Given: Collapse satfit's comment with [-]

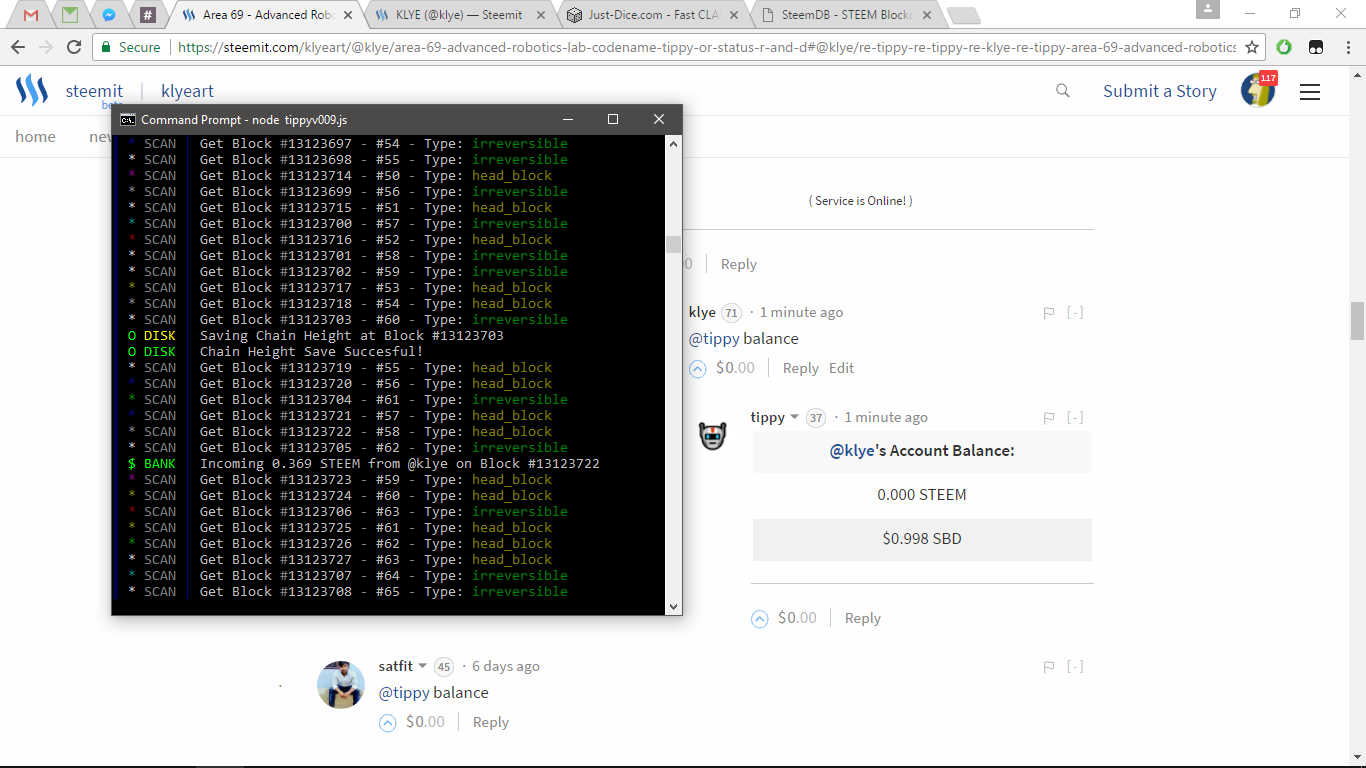Looking at the screenshot, I should pyautogui.click(x=1075, y=667).
